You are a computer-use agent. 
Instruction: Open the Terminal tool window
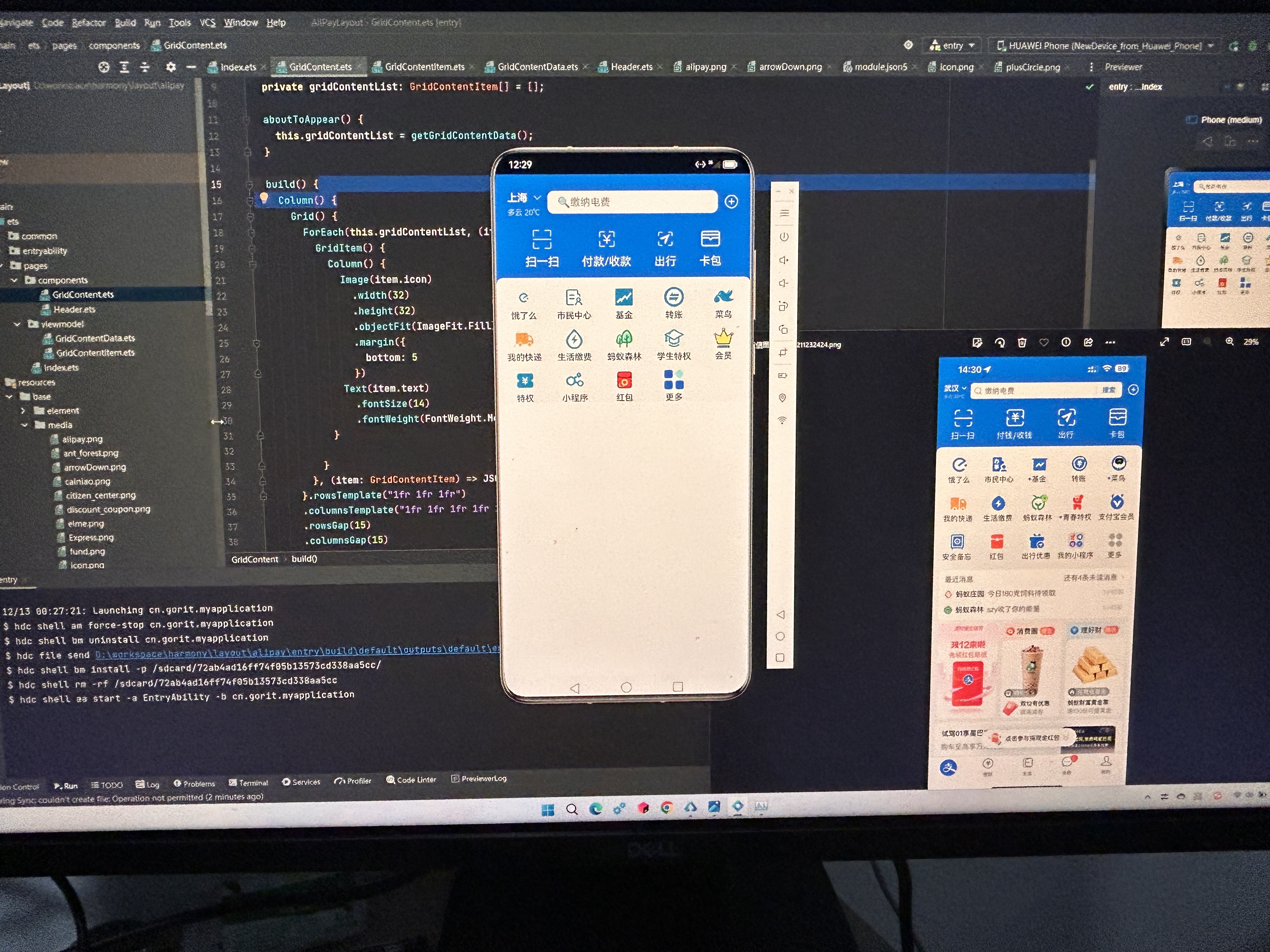(249, 783)
